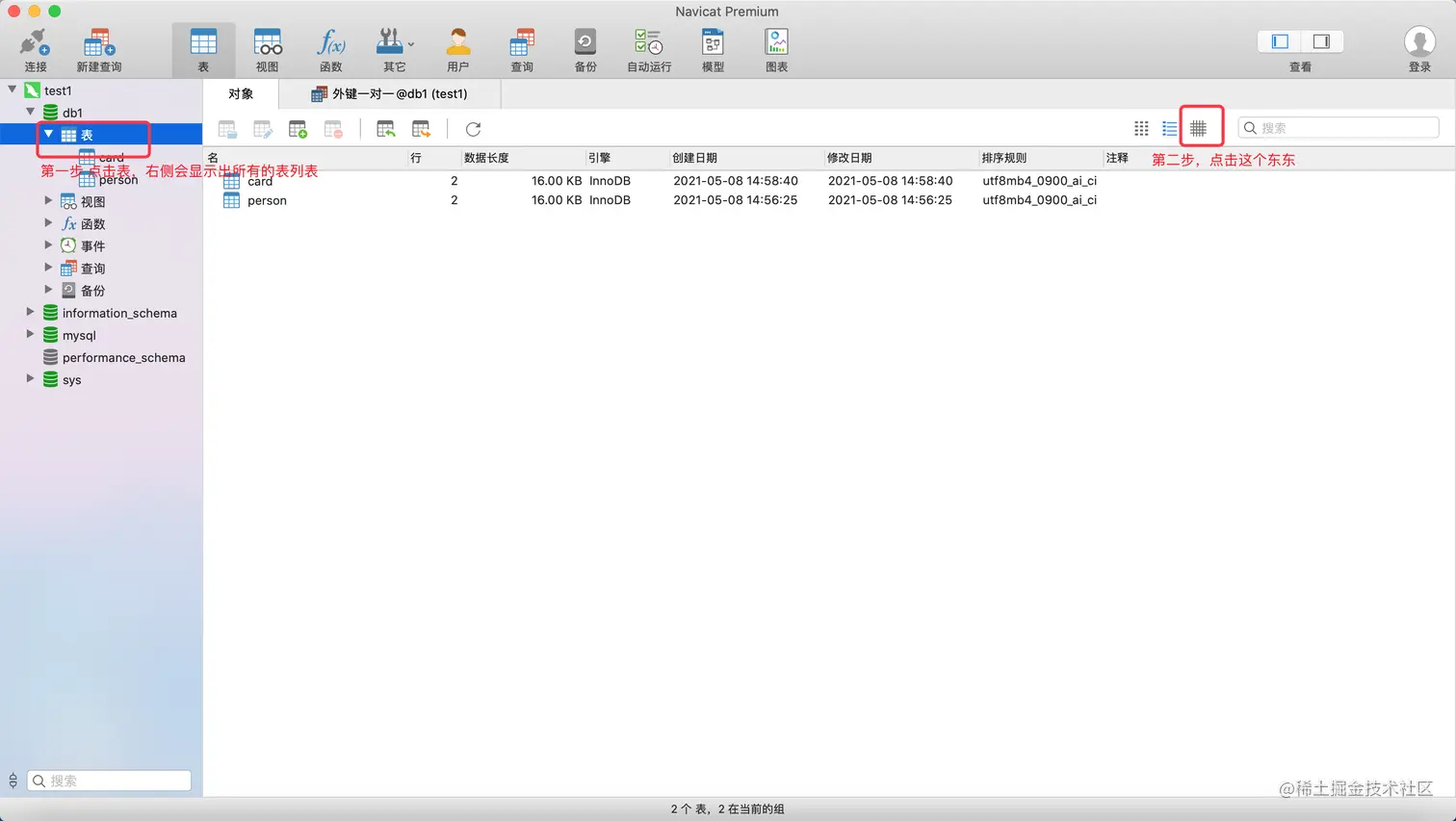Expand the information_schema database node
The width and height of the screenshot is (1456, 821).
(x=31, y=312)
